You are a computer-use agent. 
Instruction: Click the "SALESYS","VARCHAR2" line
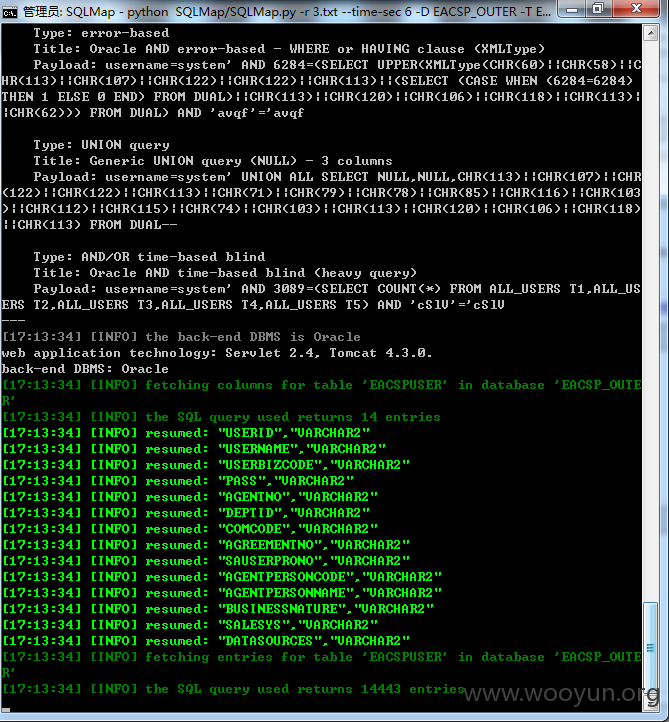[190, 625]
